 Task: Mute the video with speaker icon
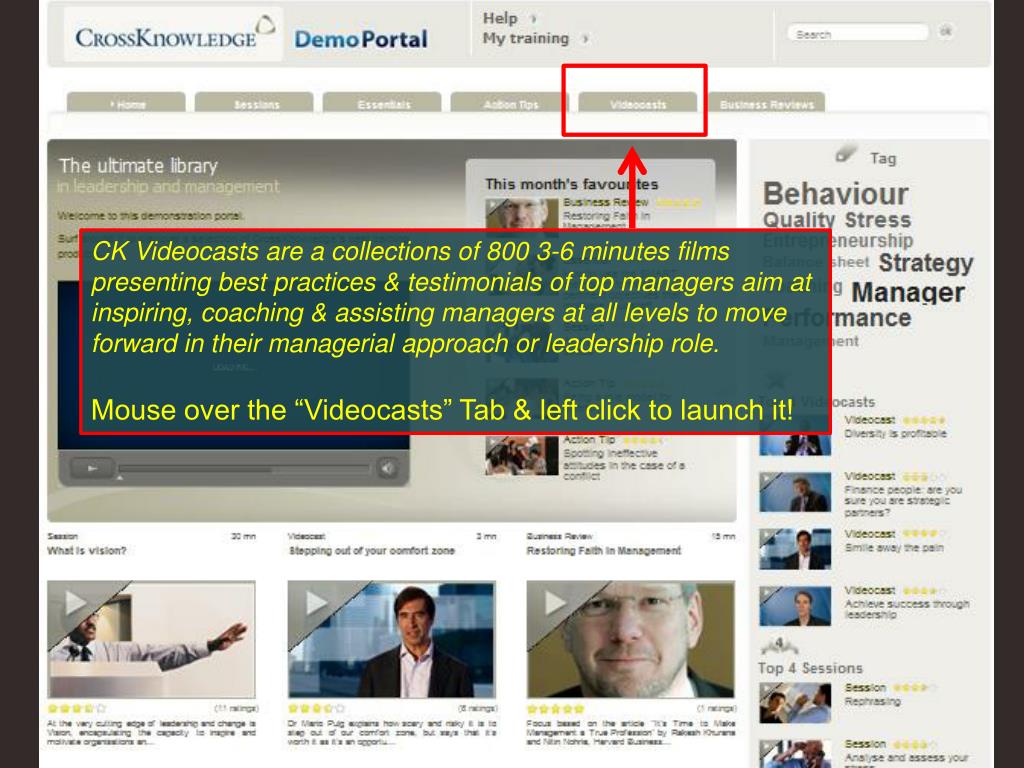click(x=387, y=468)
